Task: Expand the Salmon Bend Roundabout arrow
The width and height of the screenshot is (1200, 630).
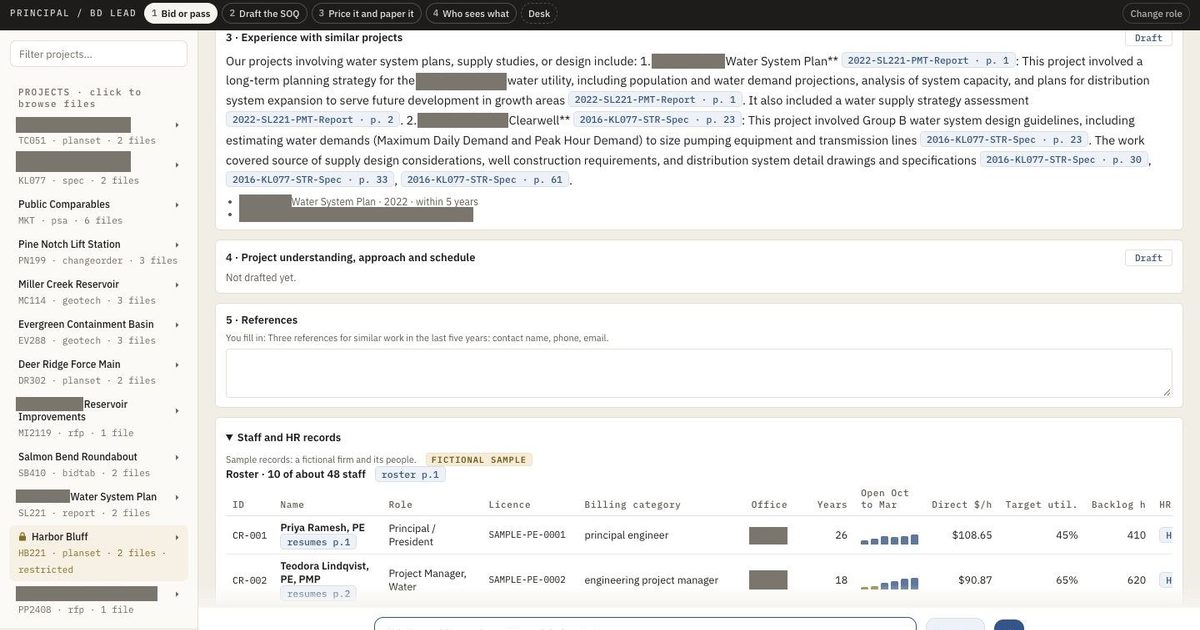Action: [x=177, y=457]
